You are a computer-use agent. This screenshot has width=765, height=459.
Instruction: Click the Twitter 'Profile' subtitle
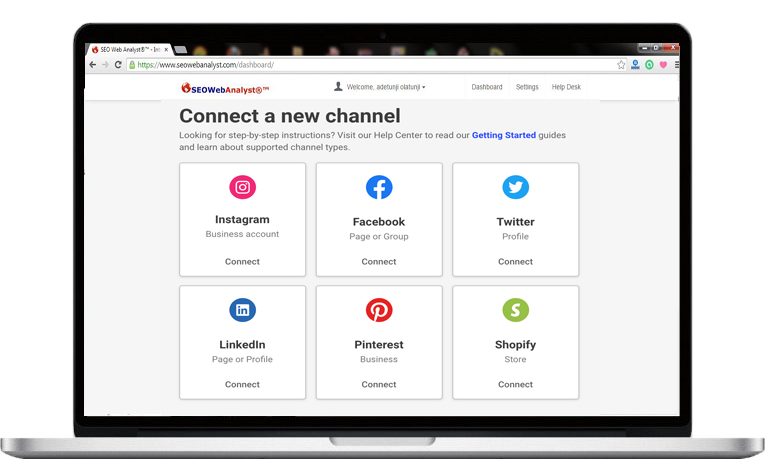tap(516, 236)
